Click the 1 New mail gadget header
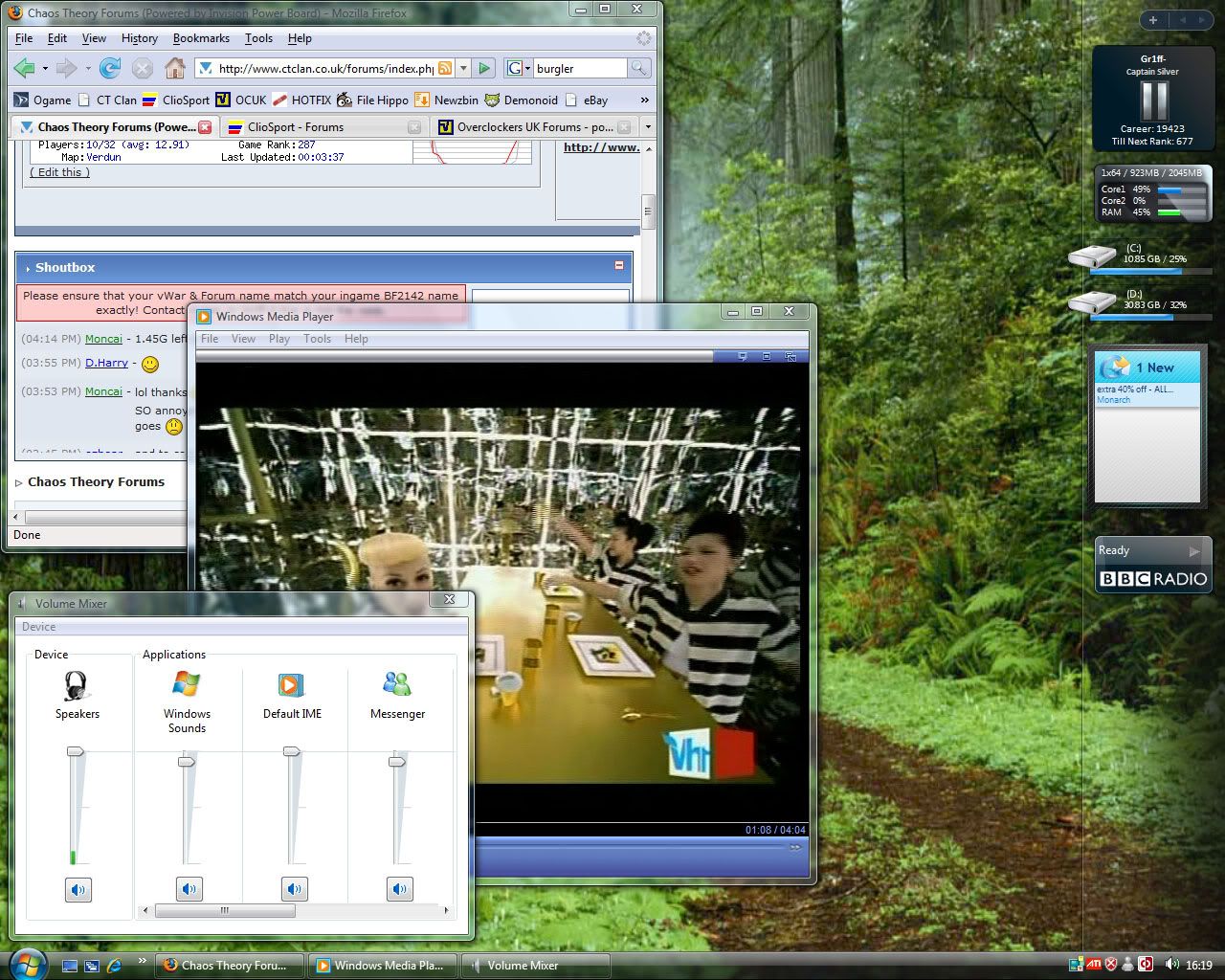The width and height of the screenshot is (1225, 980). [x=1147, y=367]
